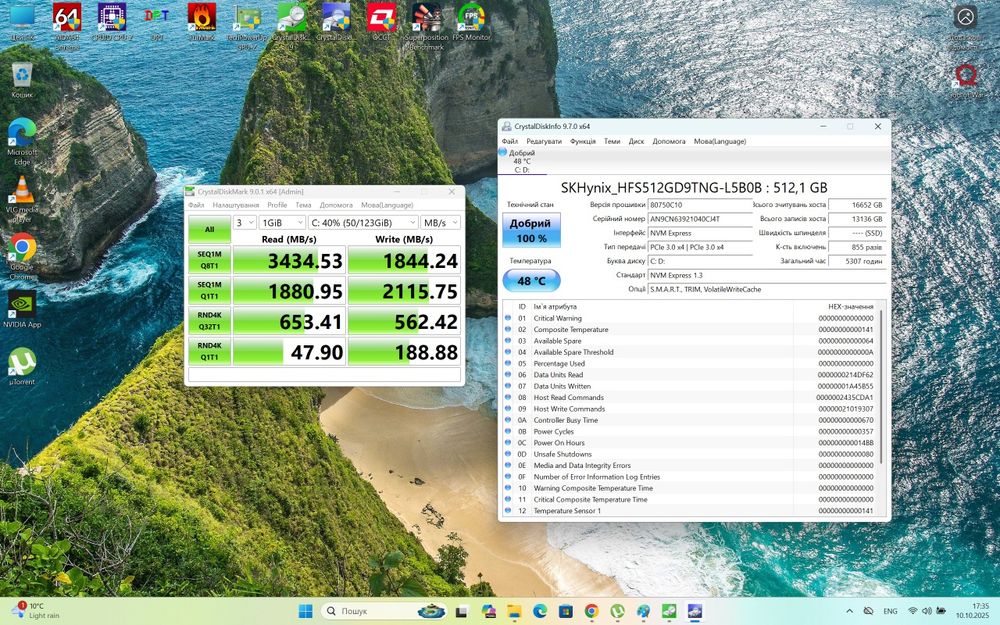Click the taskbar search box Пошук
1000x625 pixels.
(x=385, y=611)
